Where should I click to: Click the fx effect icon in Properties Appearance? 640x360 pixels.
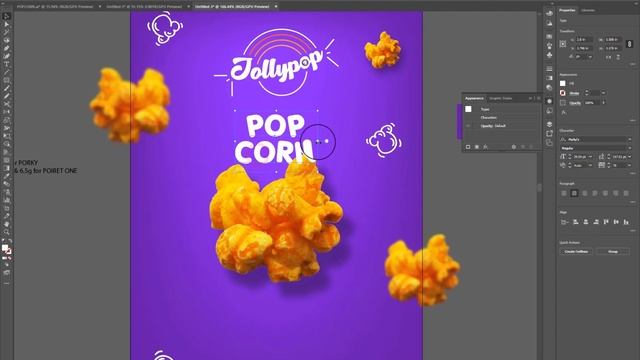564,112
